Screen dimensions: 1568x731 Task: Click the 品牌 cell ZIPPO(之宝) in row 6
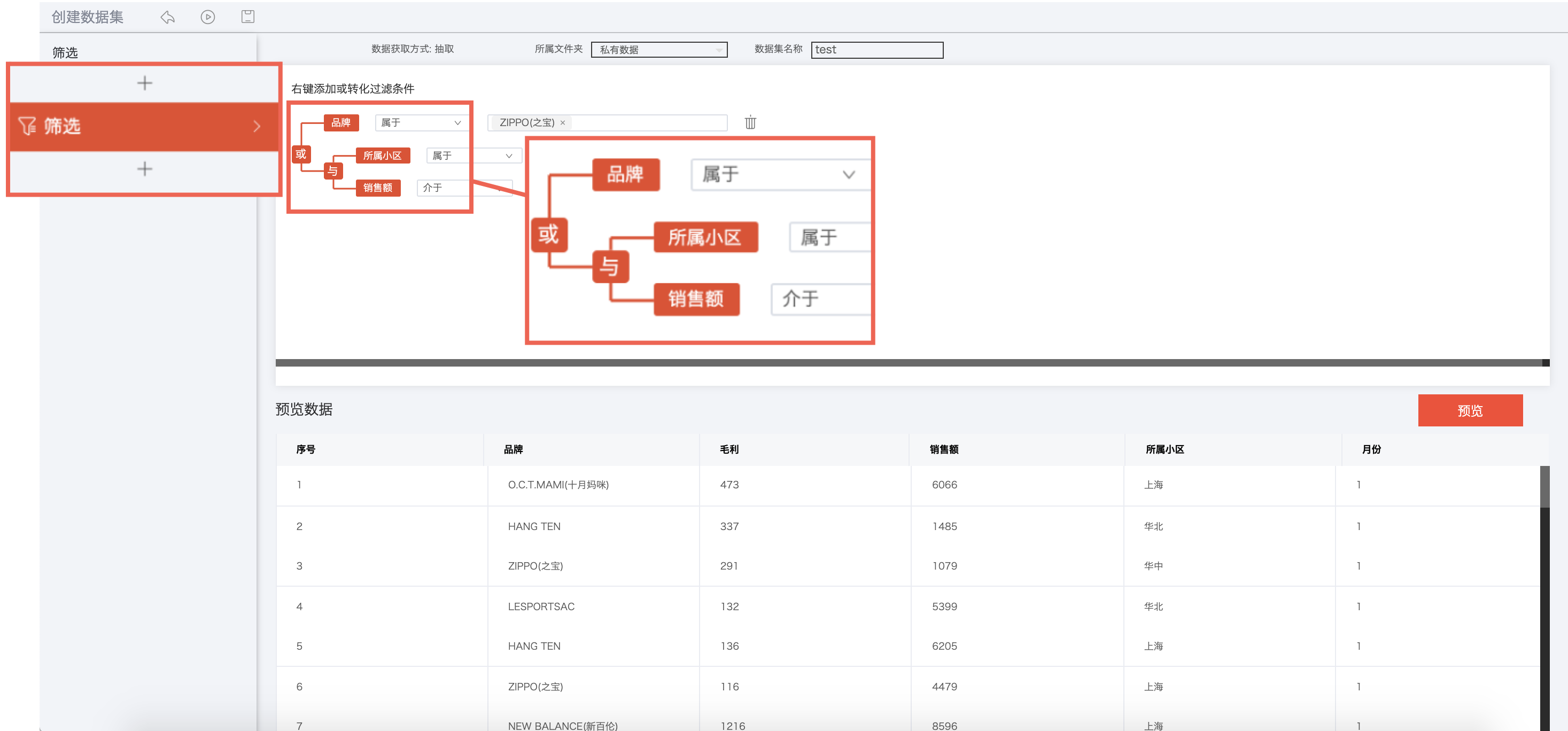[535, 687]
